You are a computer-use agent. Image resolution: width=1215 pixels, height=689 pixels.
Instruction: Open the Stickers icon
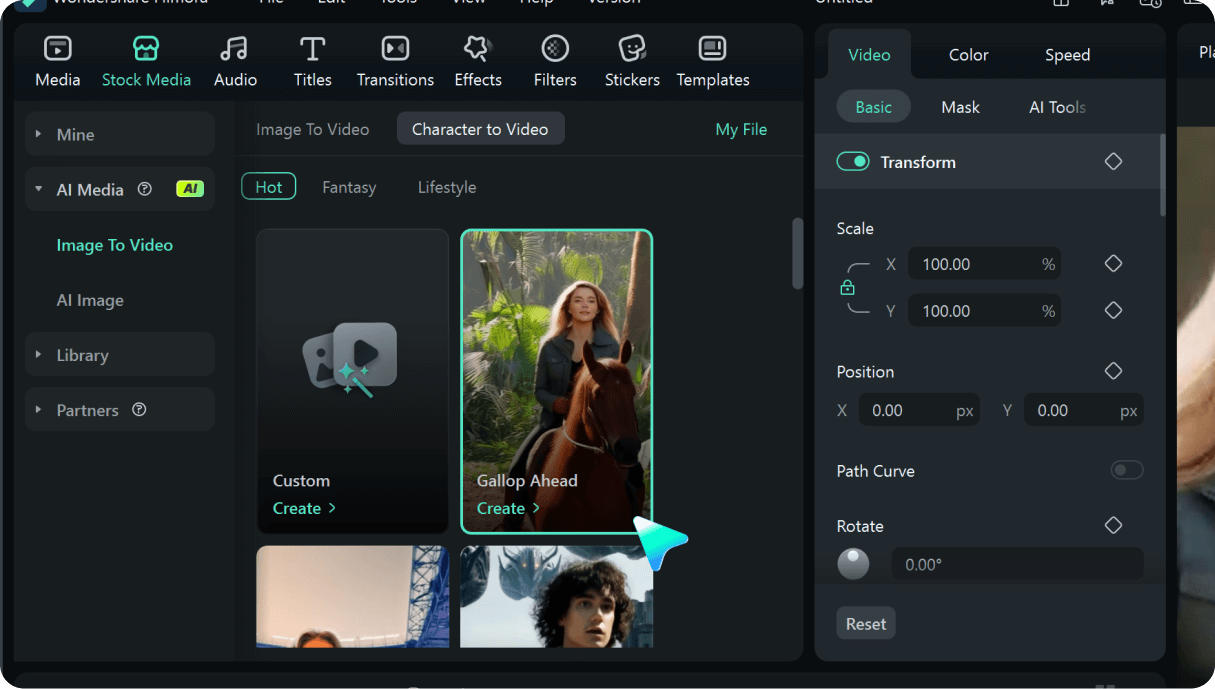[632, 48]
